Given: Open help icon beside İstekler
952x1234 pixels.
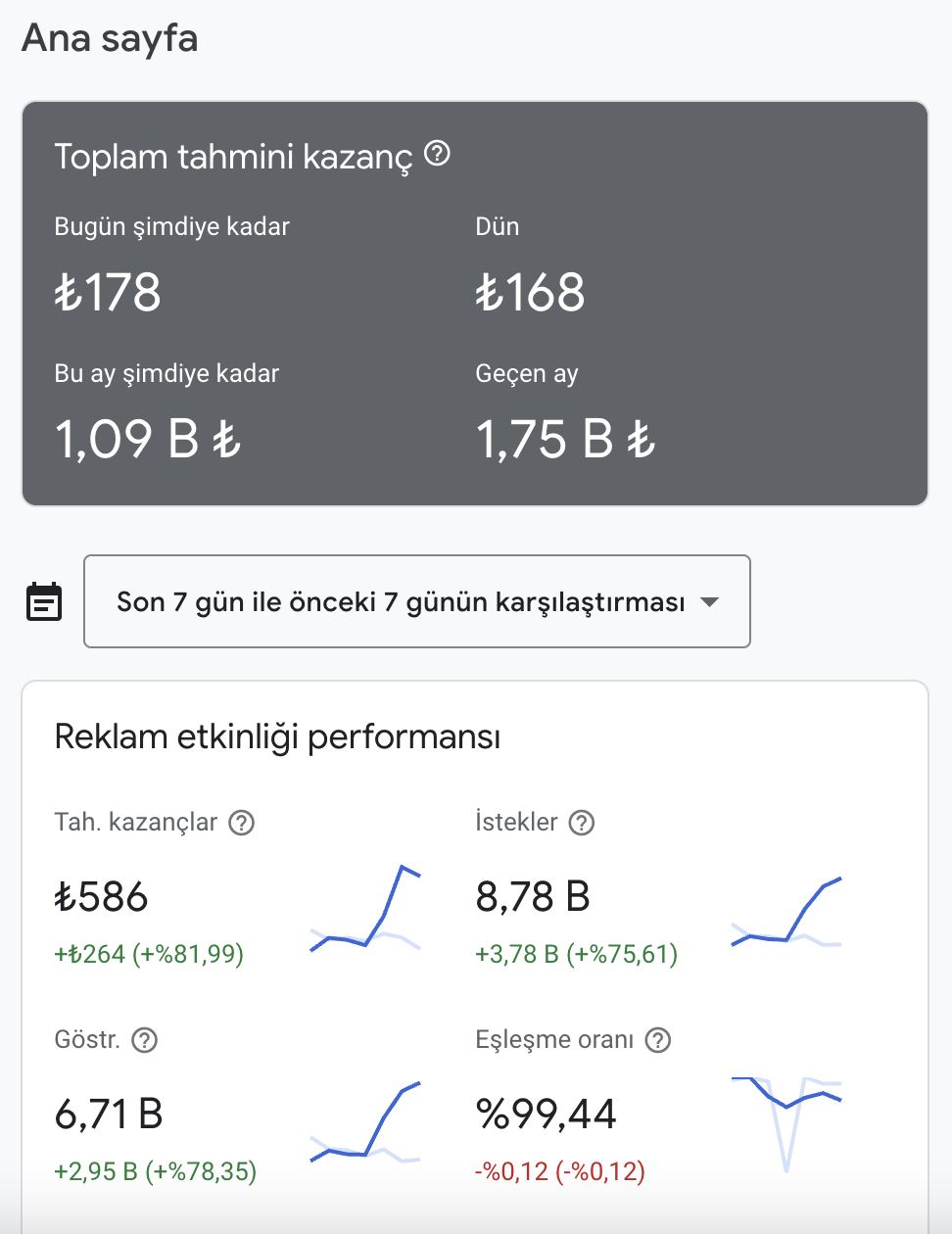Looking at the screenshot, I should click(x=582, y=823).
